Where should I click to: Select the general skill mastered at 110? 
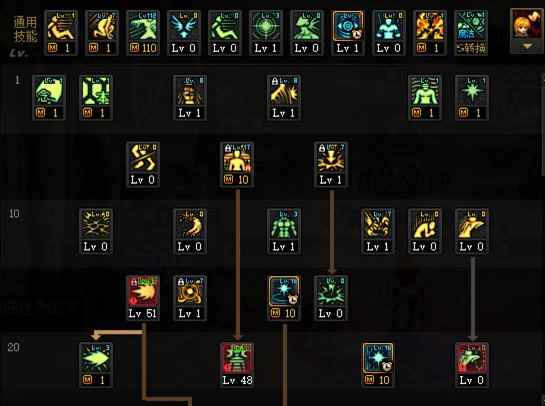pos(143,33)
